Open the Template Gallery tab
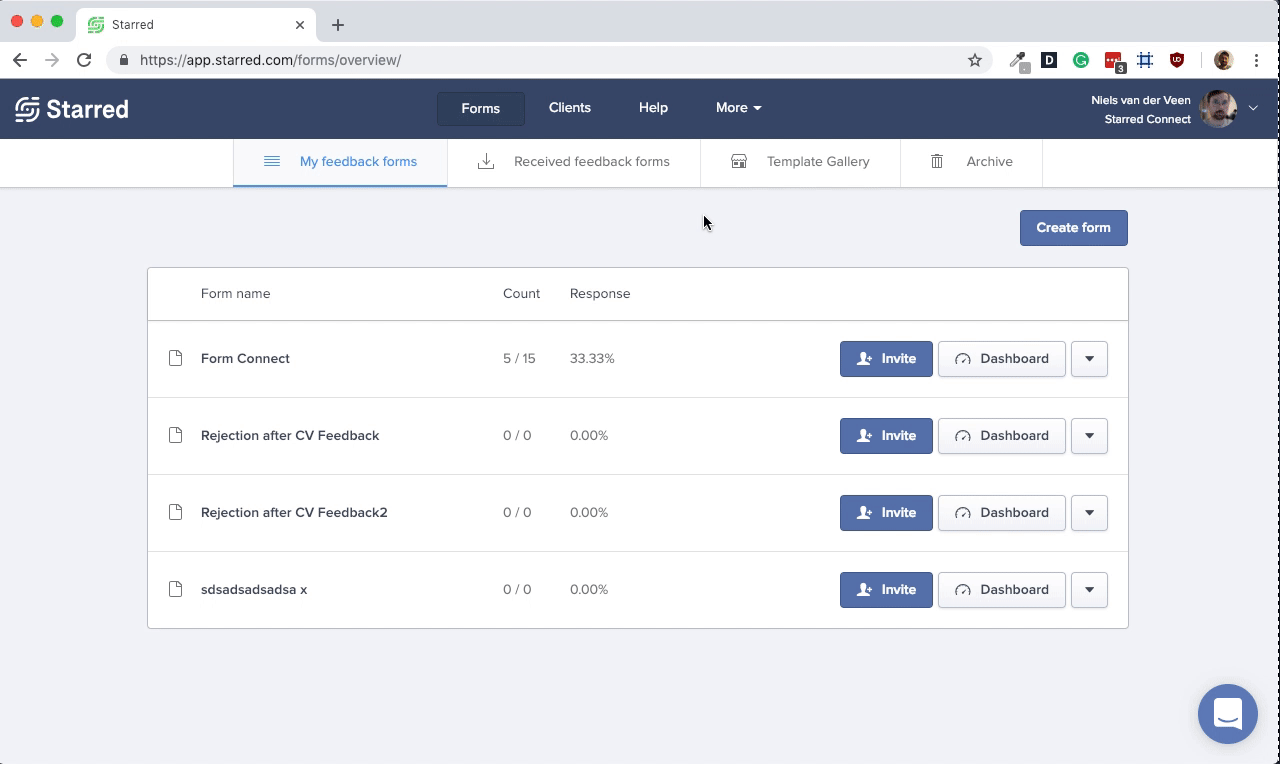The width and height of the screenshot is (1280, 764). [800, 162]
